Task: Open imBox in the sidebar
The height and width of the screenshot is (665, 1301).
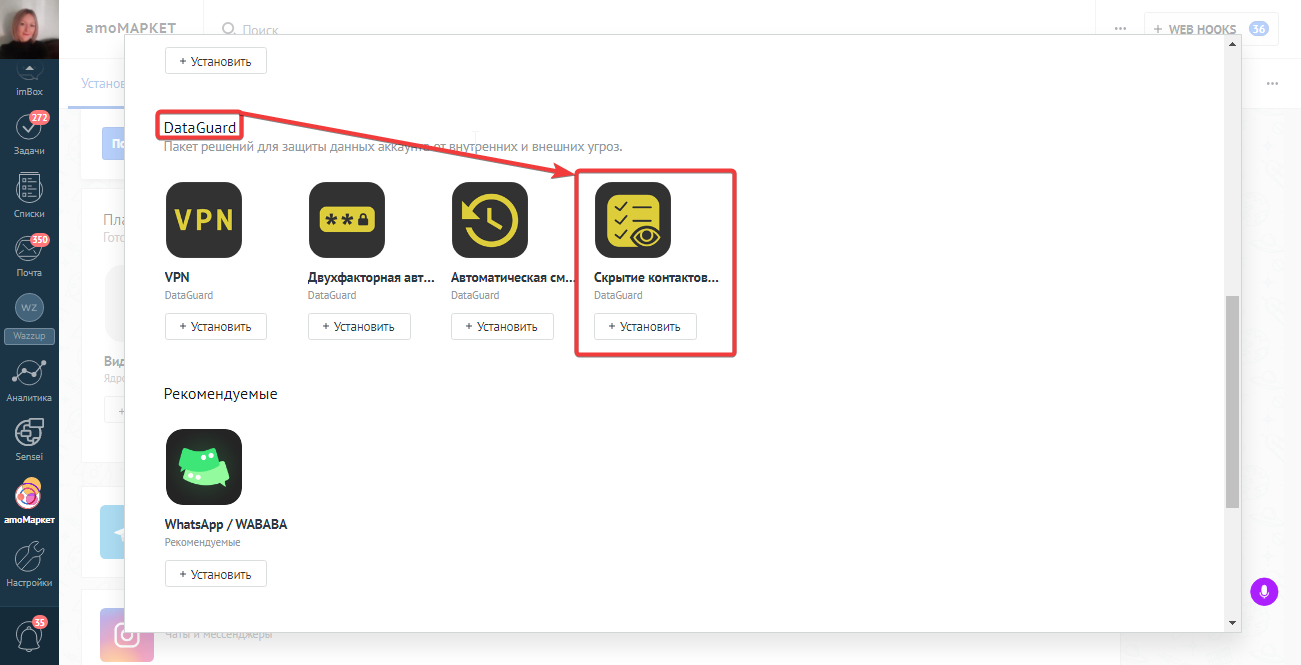Action: (x=29, y=81)
